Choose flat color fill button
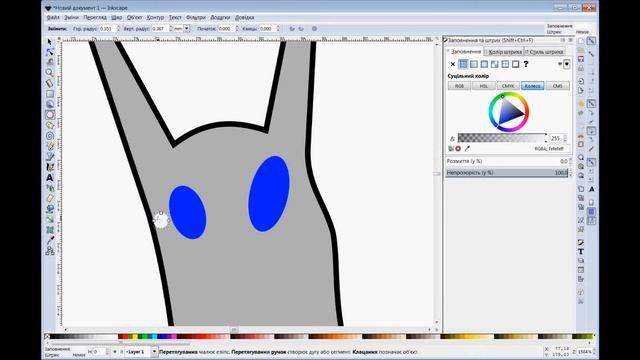Screen dimensions: 640x360 click(x=463, y=64)
